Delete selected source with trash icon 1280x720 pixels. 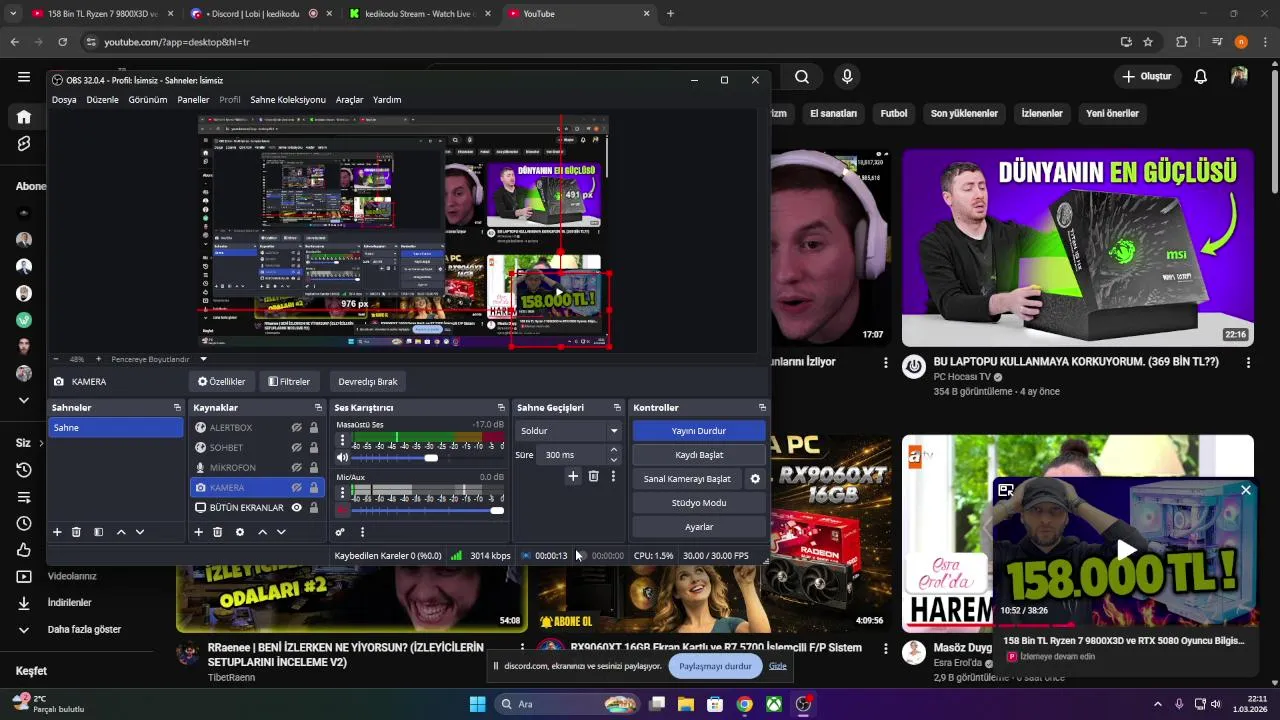(x=217, y=532)
